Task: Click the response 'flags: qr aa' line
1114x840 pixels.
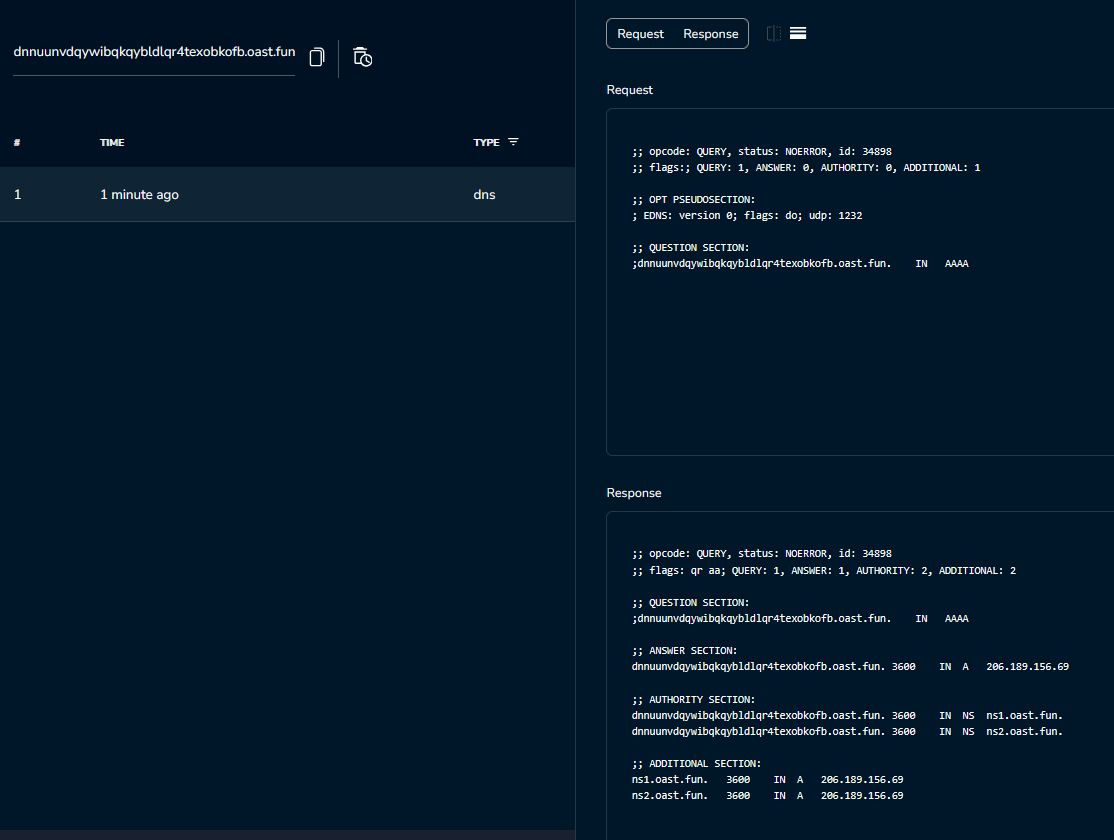Action: 823,571
